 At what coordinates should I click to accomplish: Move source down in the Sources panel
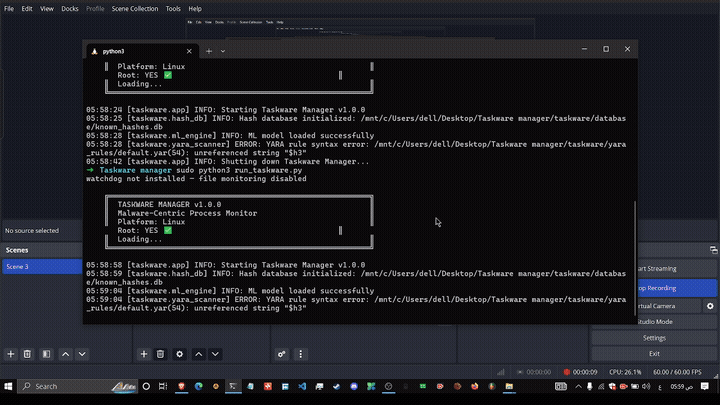click(x=215, y=354)
